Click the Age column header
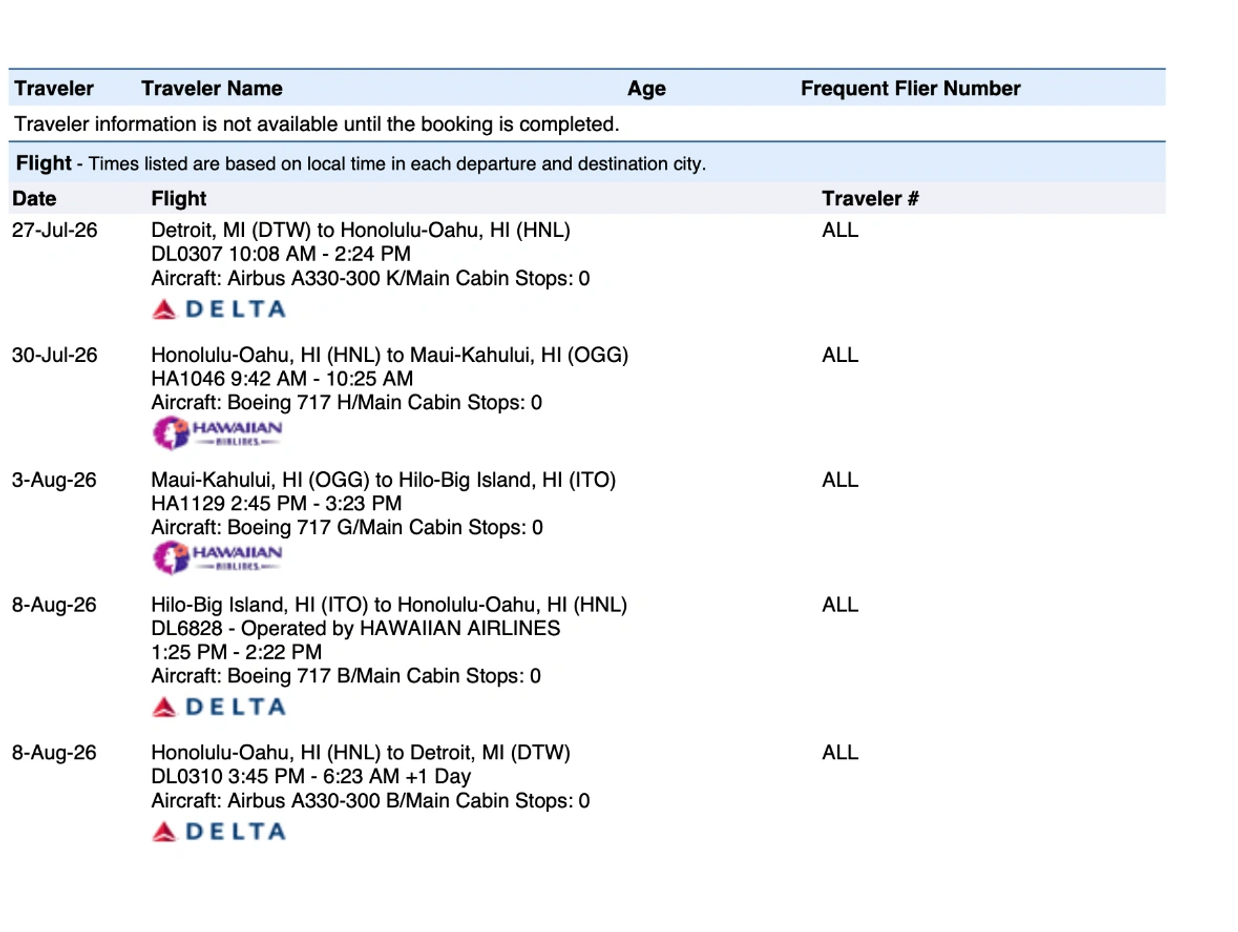This screenshot has width=1238, height=932. tap(646, 88)
